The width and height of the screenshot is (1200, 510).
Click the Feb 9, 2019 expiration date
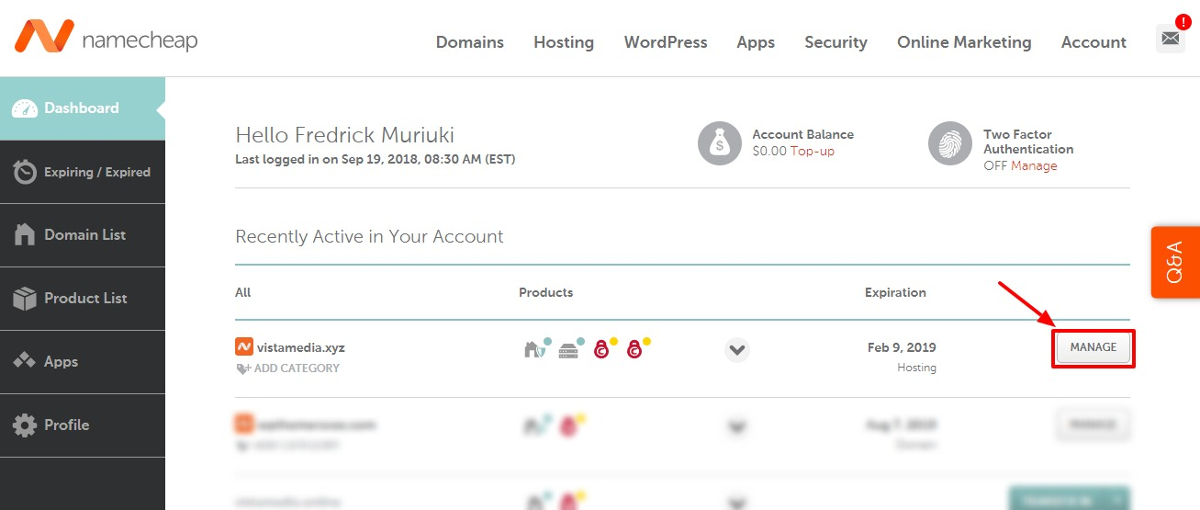902,348
